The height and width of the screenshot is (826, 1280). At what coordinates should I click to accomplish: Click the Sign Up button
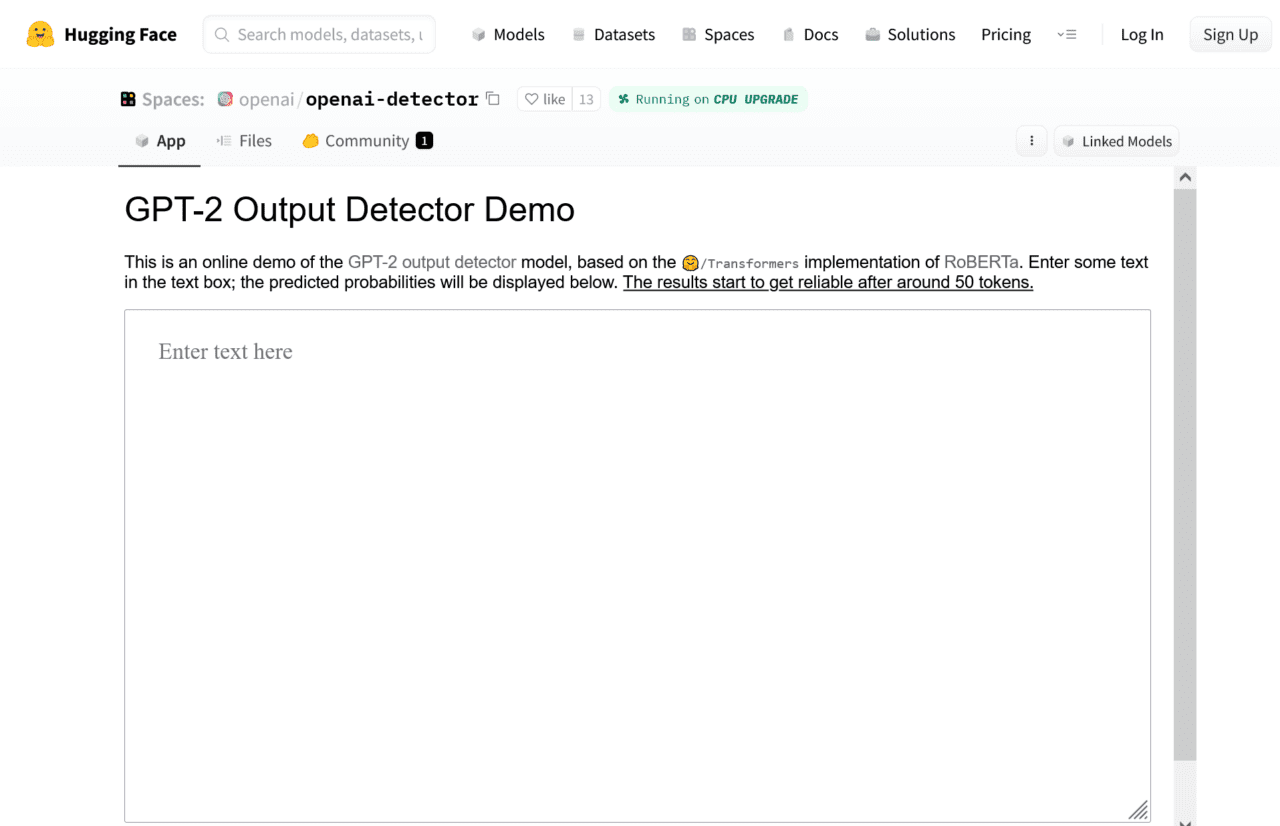(1230, 34)
